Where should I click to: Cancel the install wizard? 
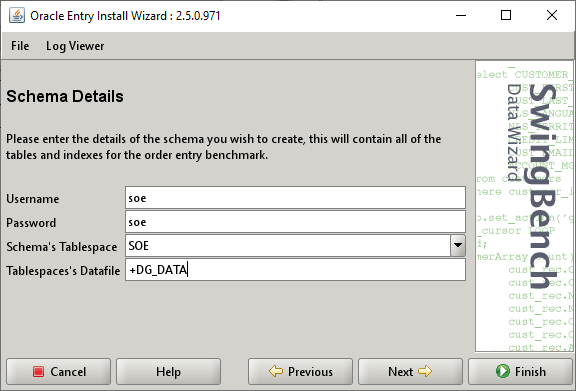pos(58,372)
